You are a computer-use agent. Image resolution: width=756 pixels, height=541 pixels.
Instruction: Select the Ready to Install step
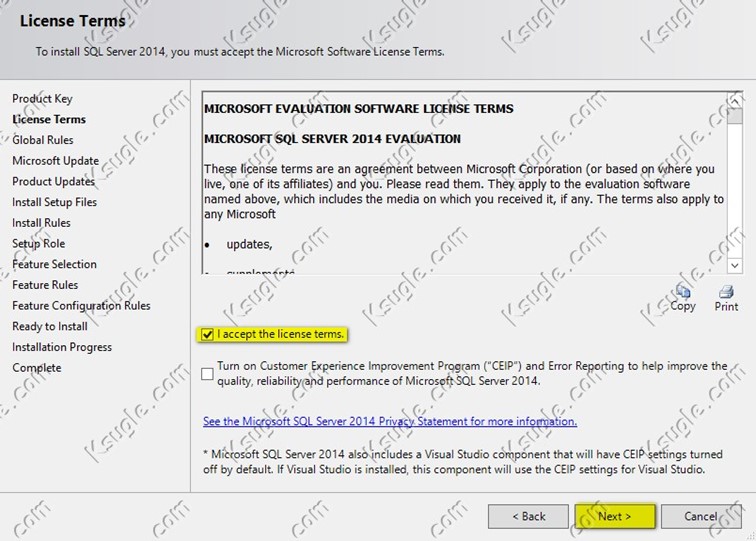pyautogui.click(x=50, y=326)
